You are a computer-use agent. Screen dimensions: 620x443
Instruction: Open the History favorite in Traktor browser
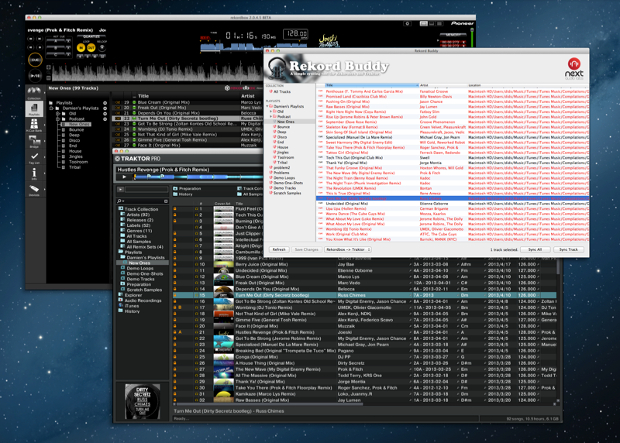point(183,194)
